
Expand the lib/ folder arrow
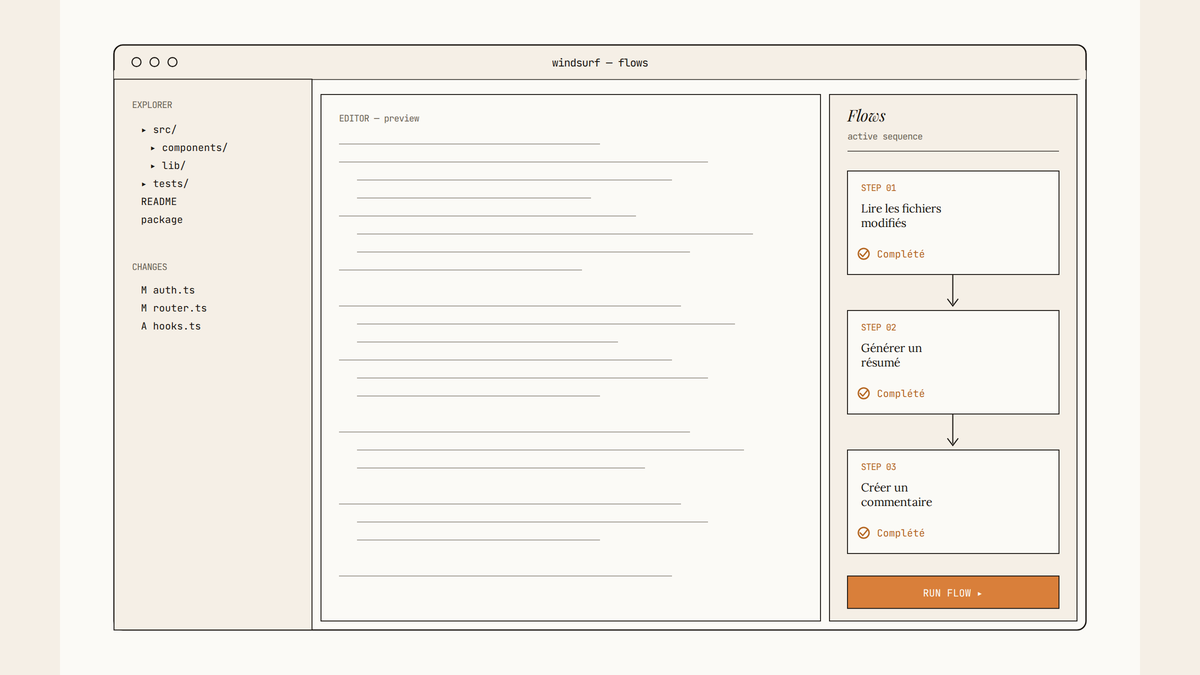point(153,166)
